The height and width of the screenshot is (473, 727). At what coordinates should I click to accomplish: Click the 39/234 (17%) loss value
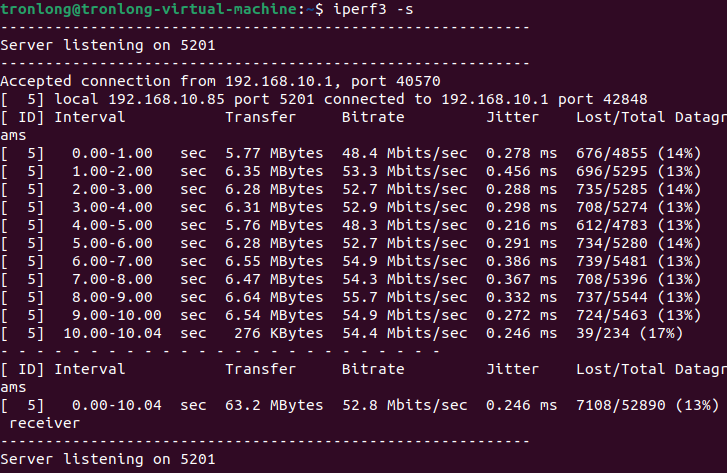pyautogui.click(x=629, y=333)
